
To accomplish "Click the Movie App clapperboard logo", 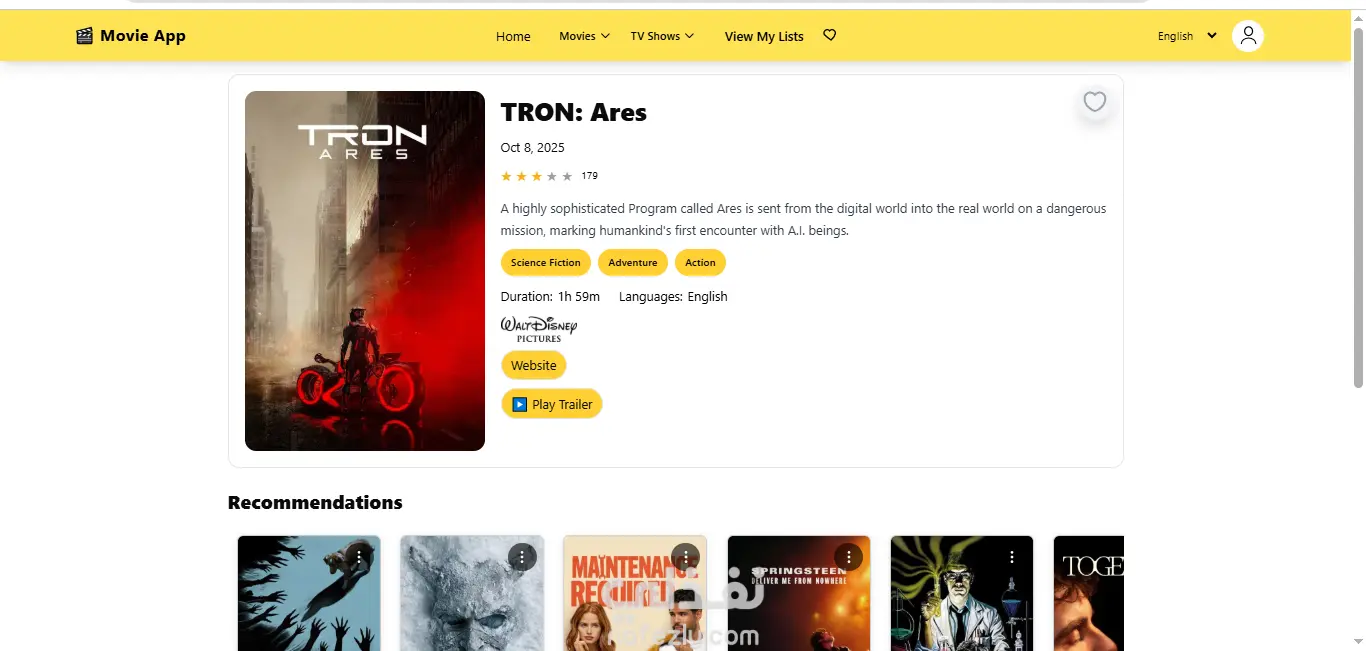I will click(x=84, y=36).
